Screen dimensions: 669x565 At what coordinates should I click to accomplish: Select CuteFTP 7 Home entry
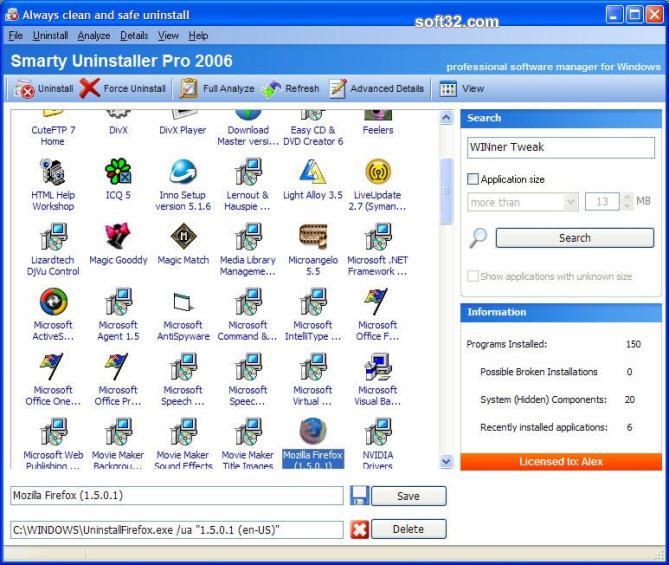pyautogui.click(x=53, y=129)
